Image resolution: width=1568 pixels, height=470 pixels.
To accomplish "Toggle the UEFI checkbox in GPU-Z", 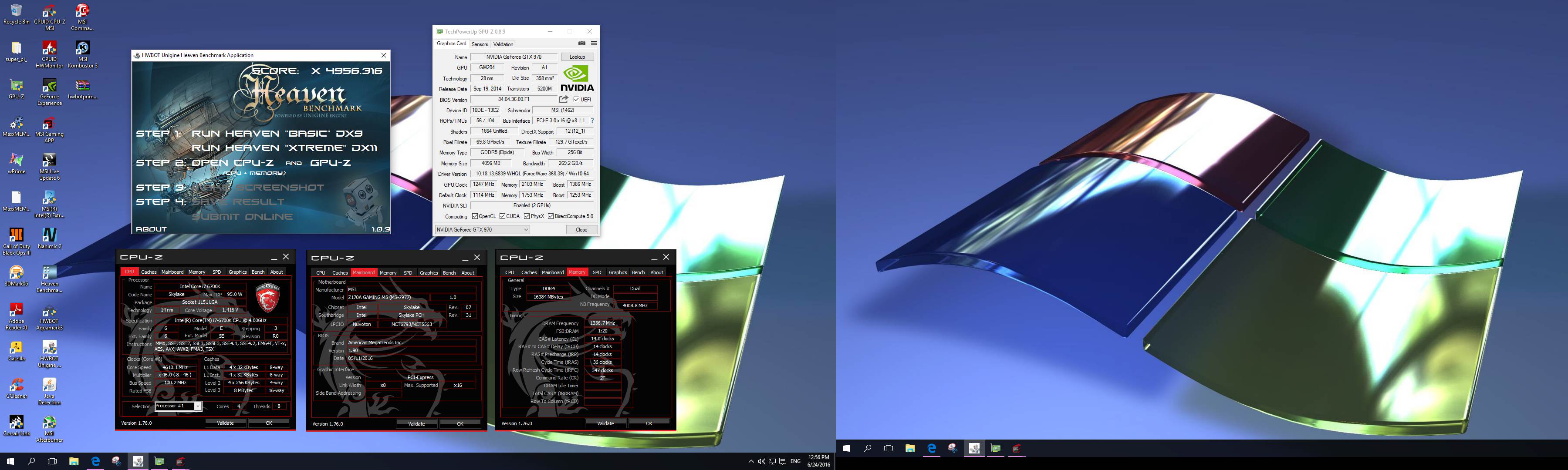I will pyautogui.click(x=576, y=100).
